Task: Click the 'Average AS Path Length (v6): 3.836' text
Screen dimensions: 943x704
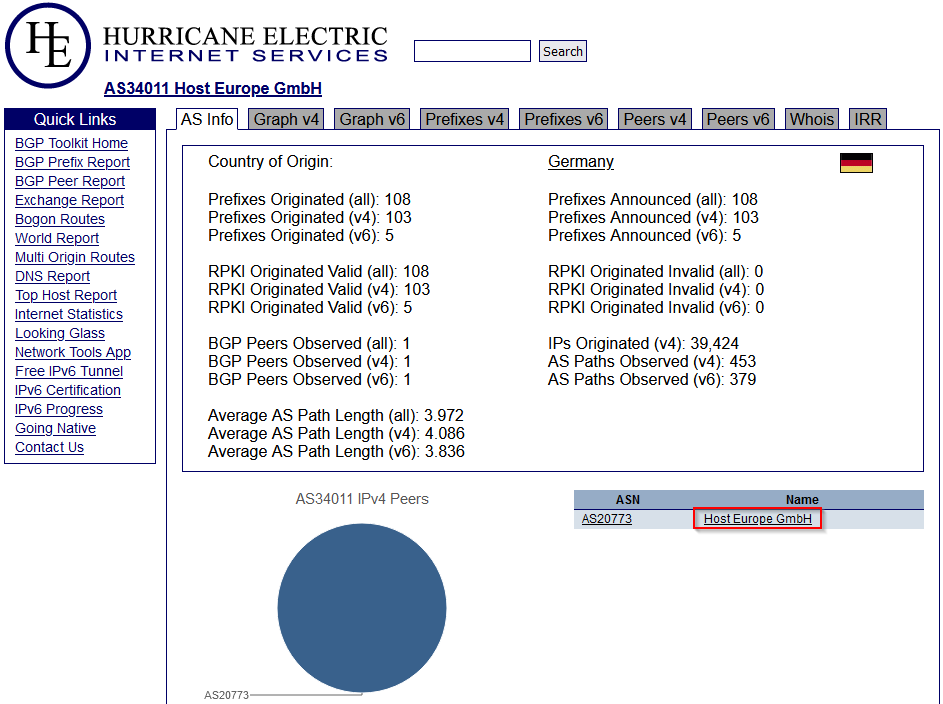Action: point(336,452)
